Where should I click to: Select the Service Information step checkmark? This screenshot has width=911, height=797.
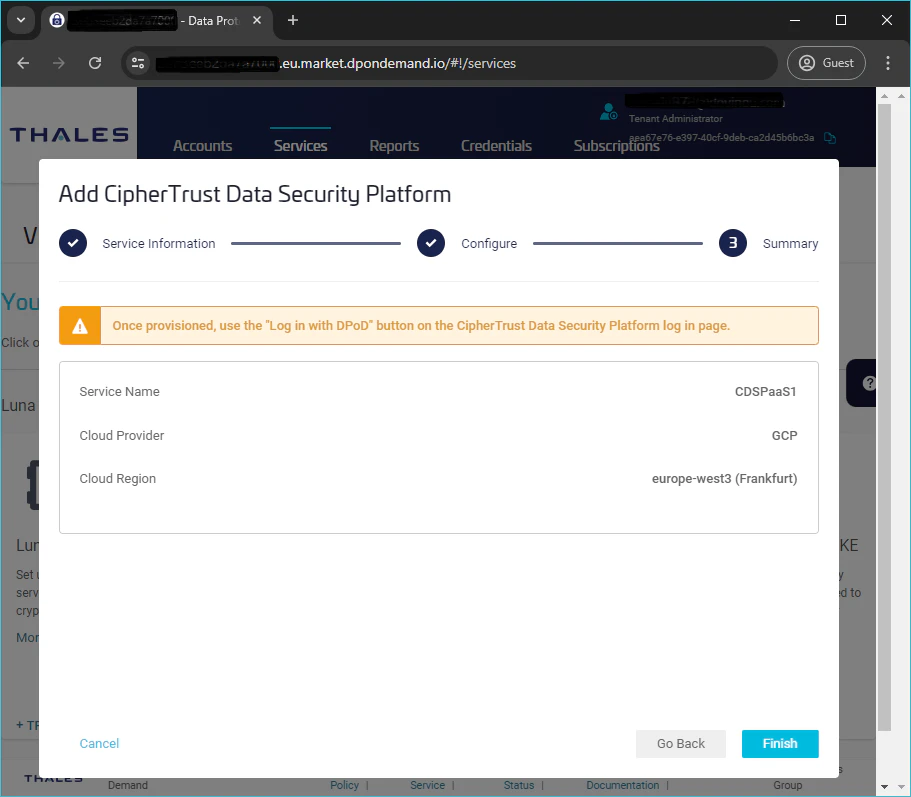click(x=73, y=243)
